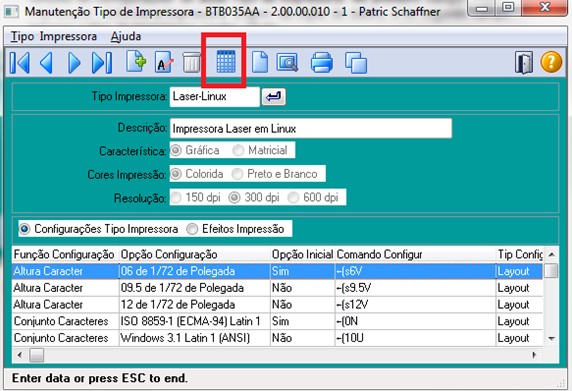Viewport: 572px width, 391px height.
Task: Add a new printer type record
Action: coord(136,61)
